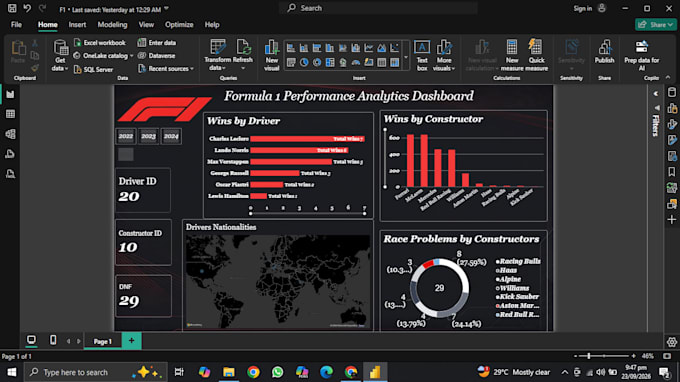The width and height of the screenshot is (680, 382).
Task: Create a New measure
Action: (512, 56)
